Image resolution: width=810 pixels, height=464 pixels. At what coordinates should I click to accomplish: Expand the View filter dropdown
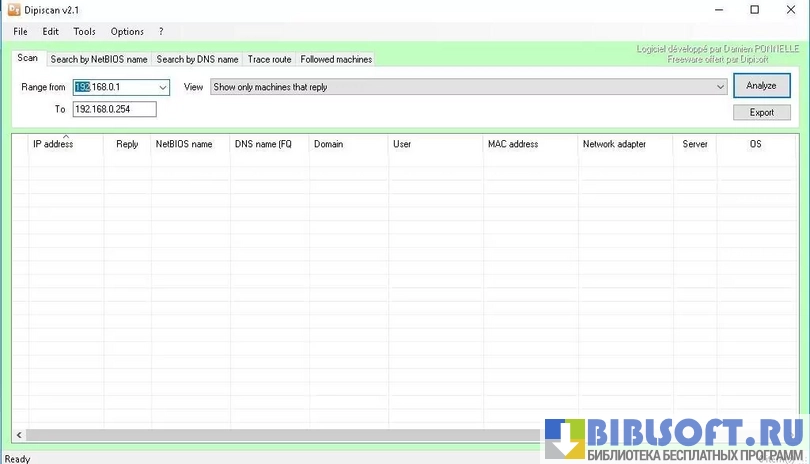pyautogui.click(x=720, y=88)
